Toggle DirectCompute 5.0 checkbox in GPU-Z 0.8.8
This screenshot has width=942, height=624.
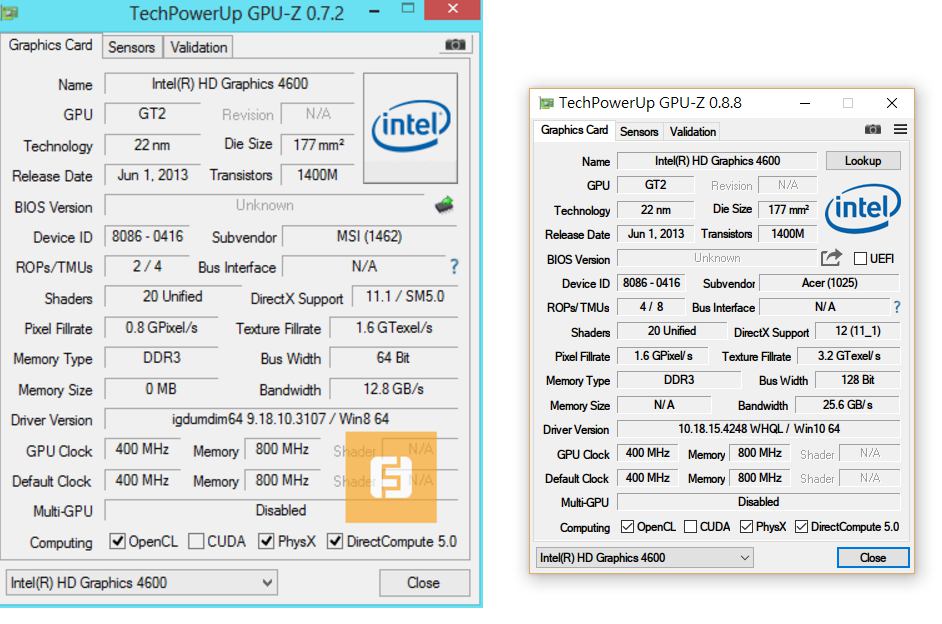tap(801, 527)
